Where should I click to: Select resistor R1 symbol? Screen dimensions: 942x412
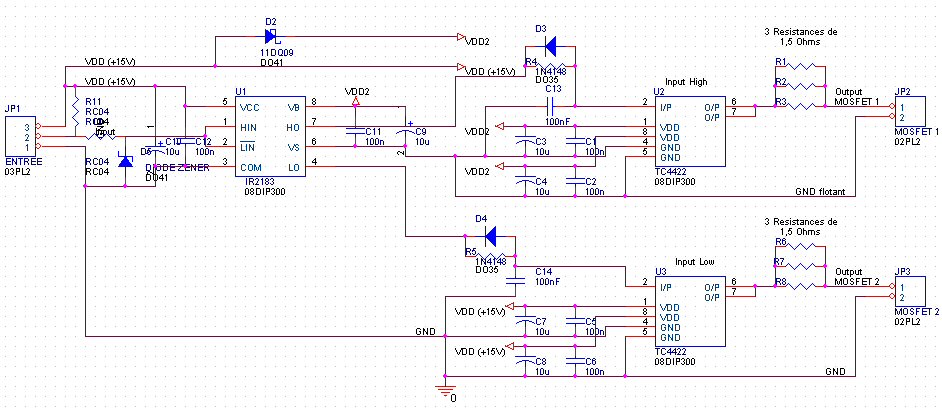pyautogui.click(x=800, y=67)
